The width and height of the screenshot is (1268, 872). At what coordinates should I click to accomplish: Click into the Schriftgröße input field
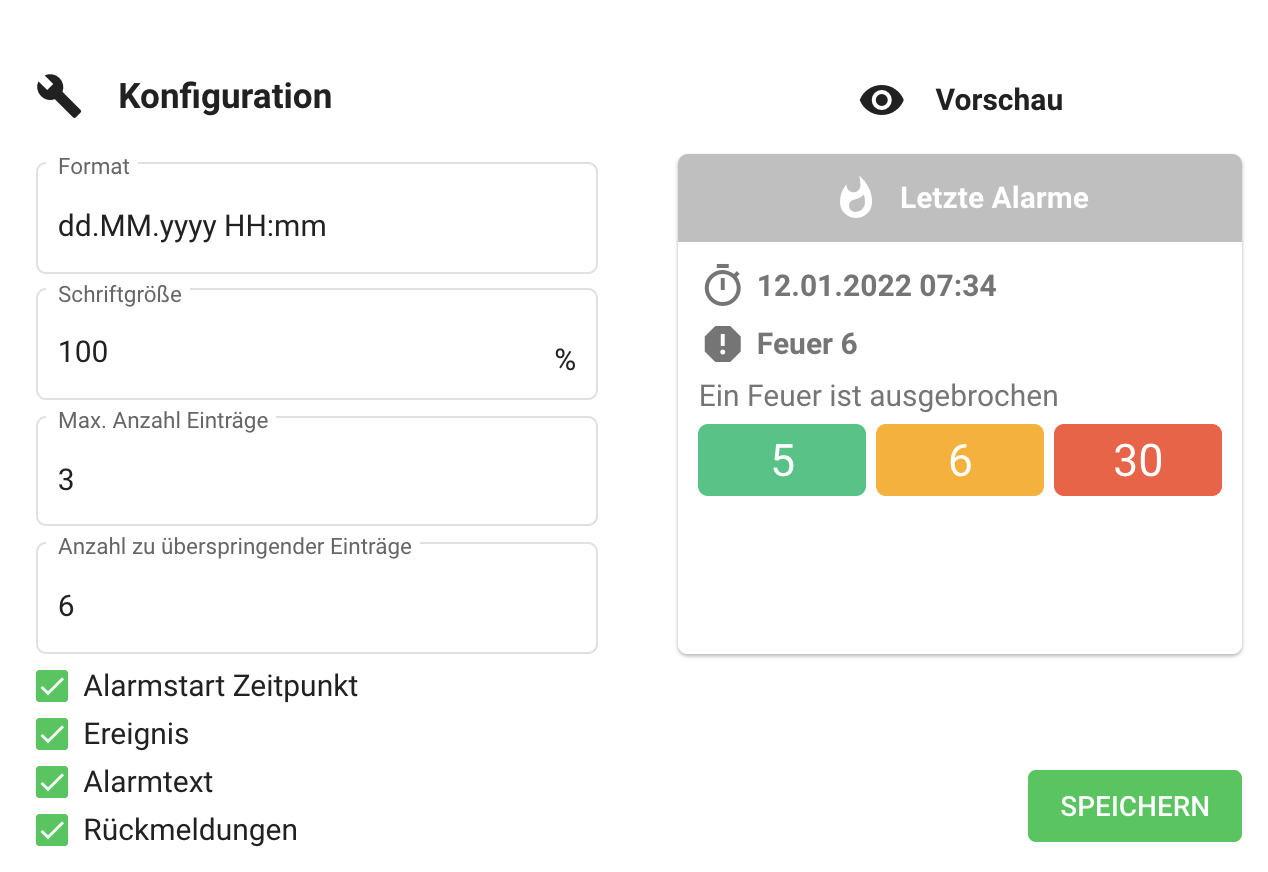[300, 352]
